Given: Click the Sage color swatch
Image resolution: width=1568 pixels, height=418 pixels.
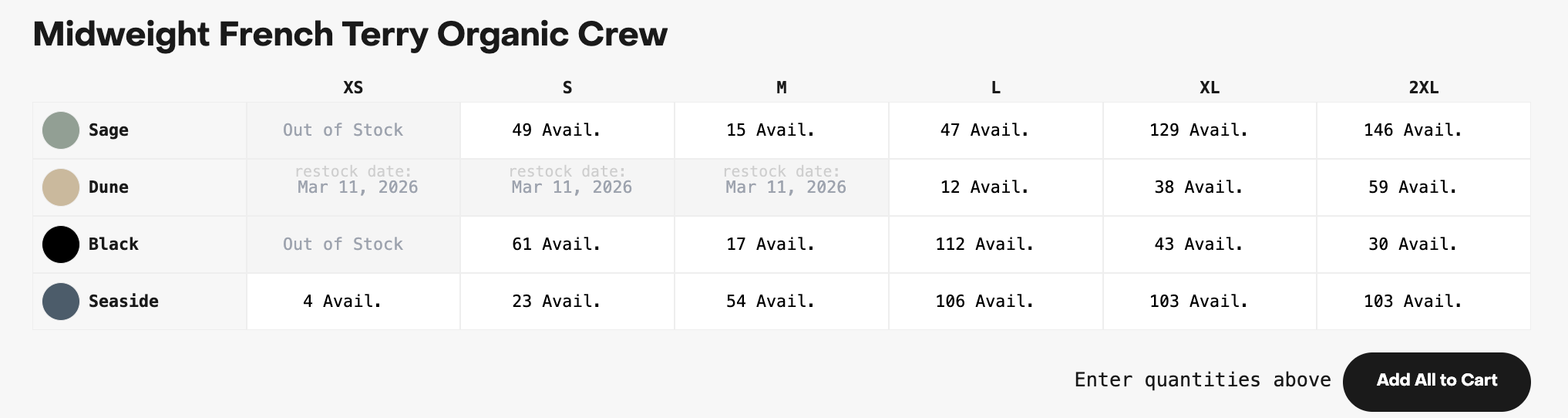Looking at the screenshot, I should pos(61,130).
